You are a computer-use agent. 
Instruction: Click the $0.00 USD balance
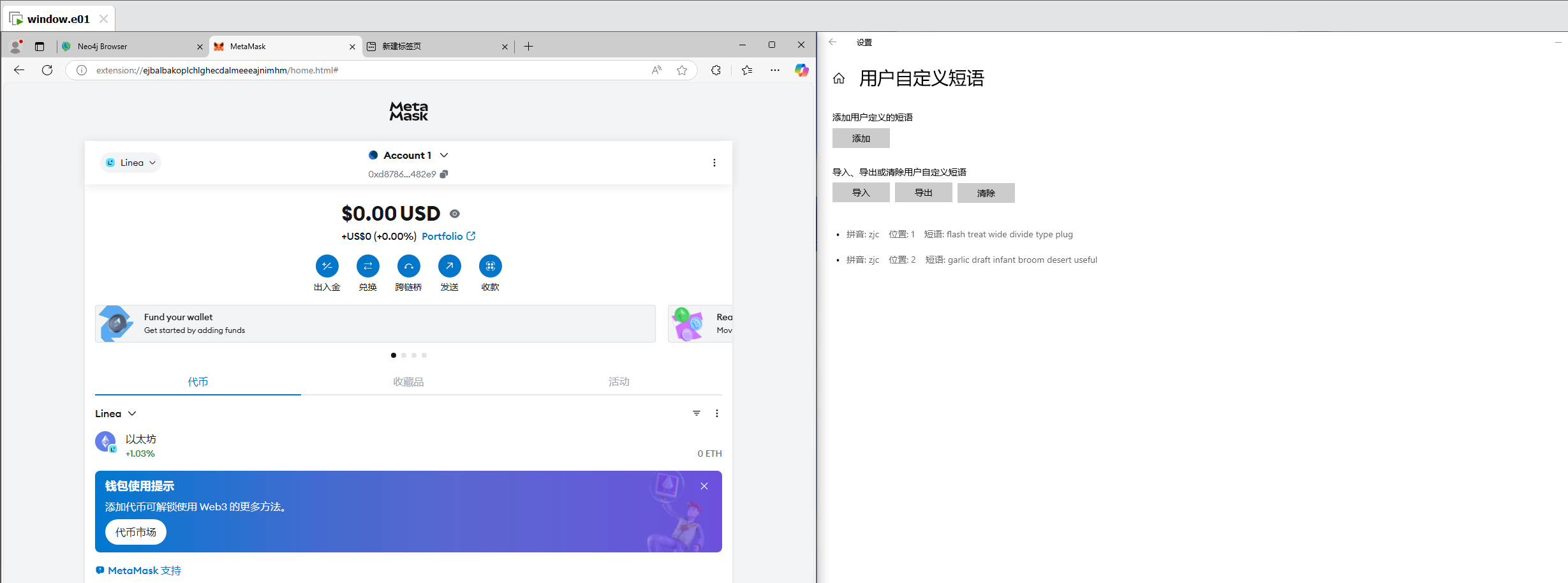(391, 213)
